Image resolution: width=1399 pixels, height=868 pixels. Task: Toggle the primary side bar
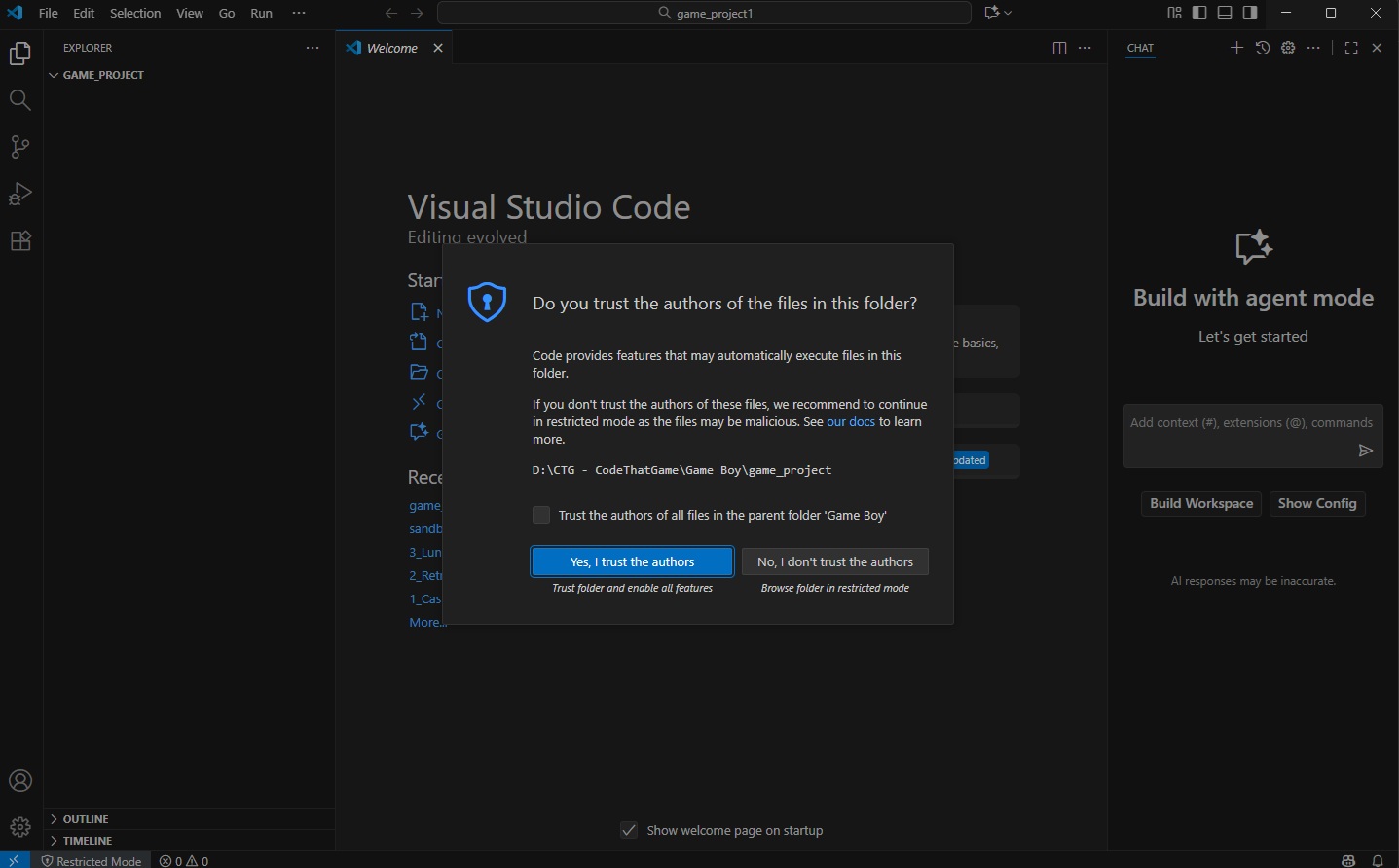pyautogui.click(x=1199, y=14)
